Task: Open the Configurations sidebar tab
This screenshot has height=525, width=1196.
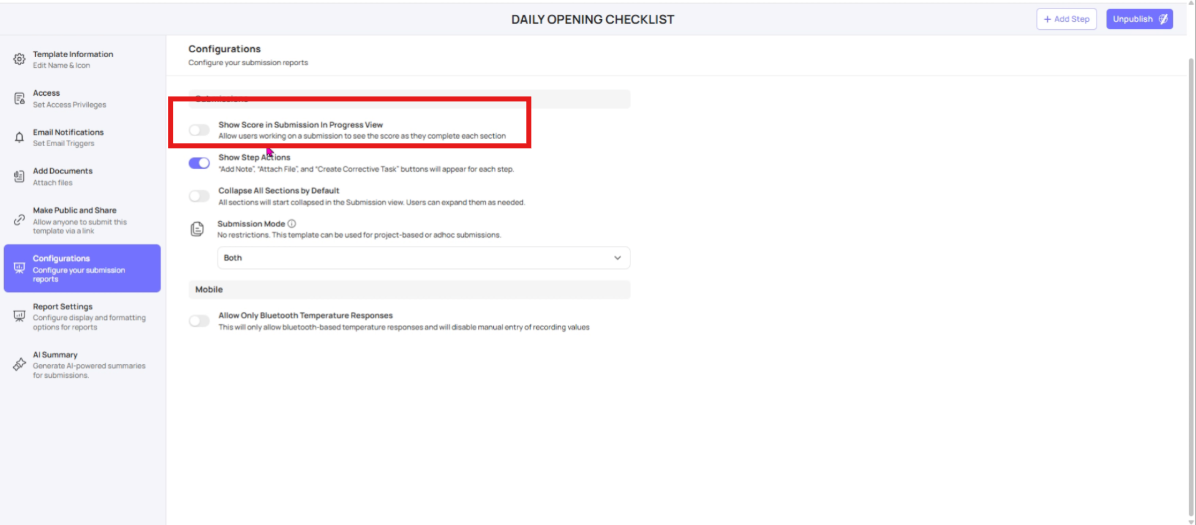Action: coord(82,268)
